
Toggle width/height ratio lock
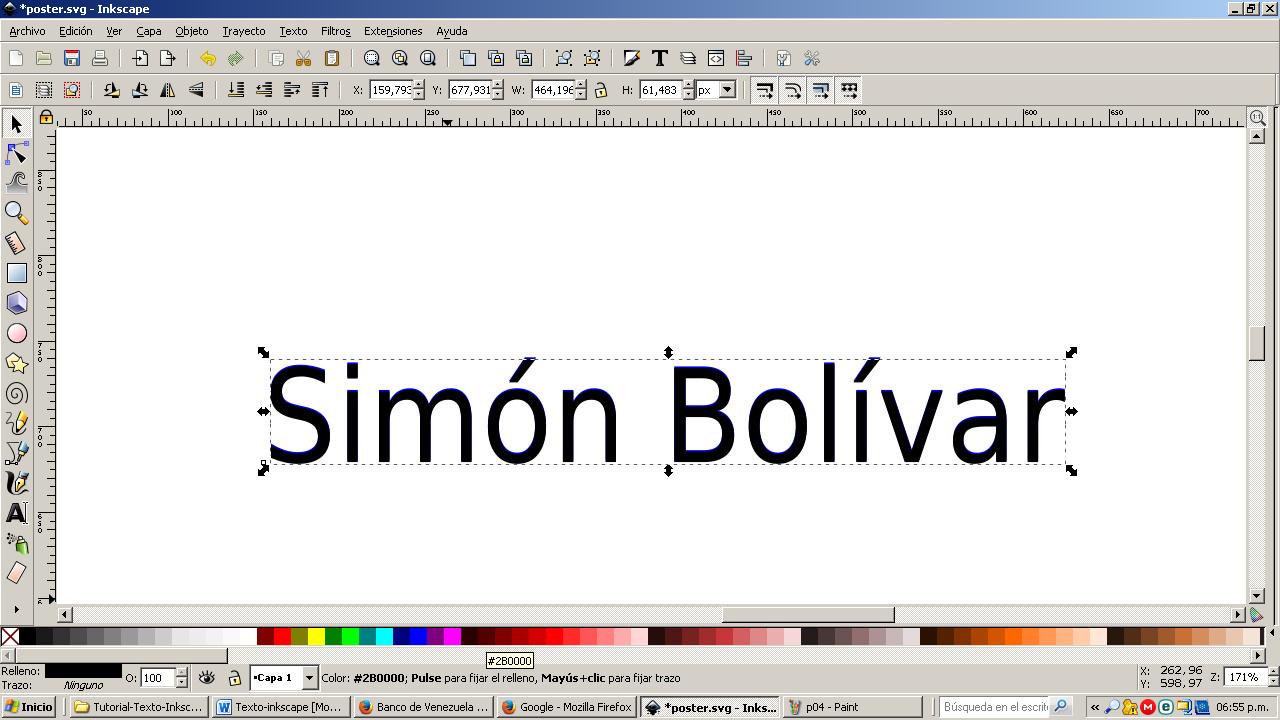(x=601, y=90)
